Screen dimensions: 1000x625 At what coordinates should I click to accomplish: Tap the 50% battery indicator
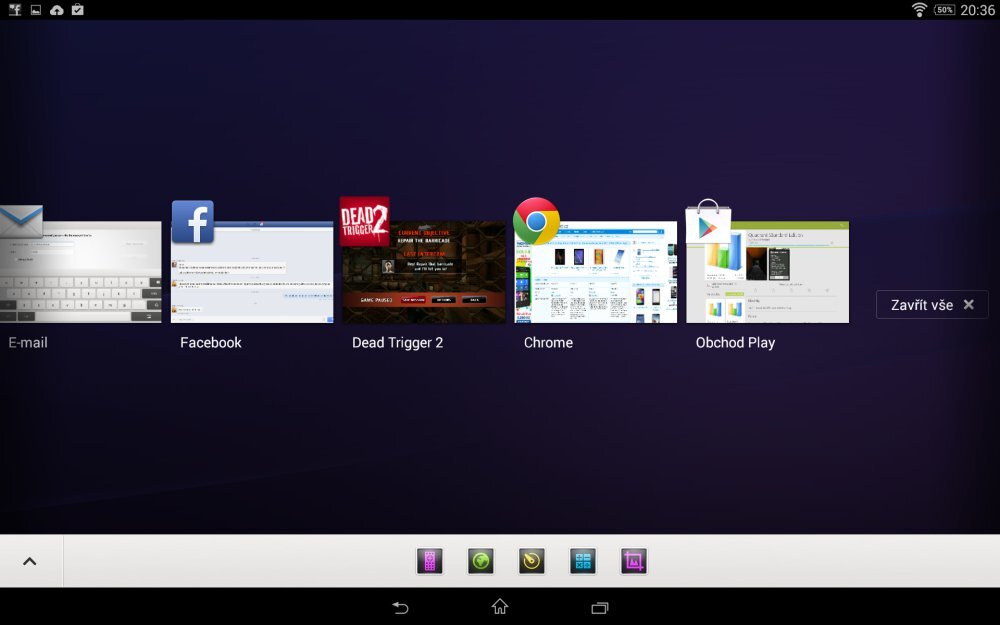944,9
